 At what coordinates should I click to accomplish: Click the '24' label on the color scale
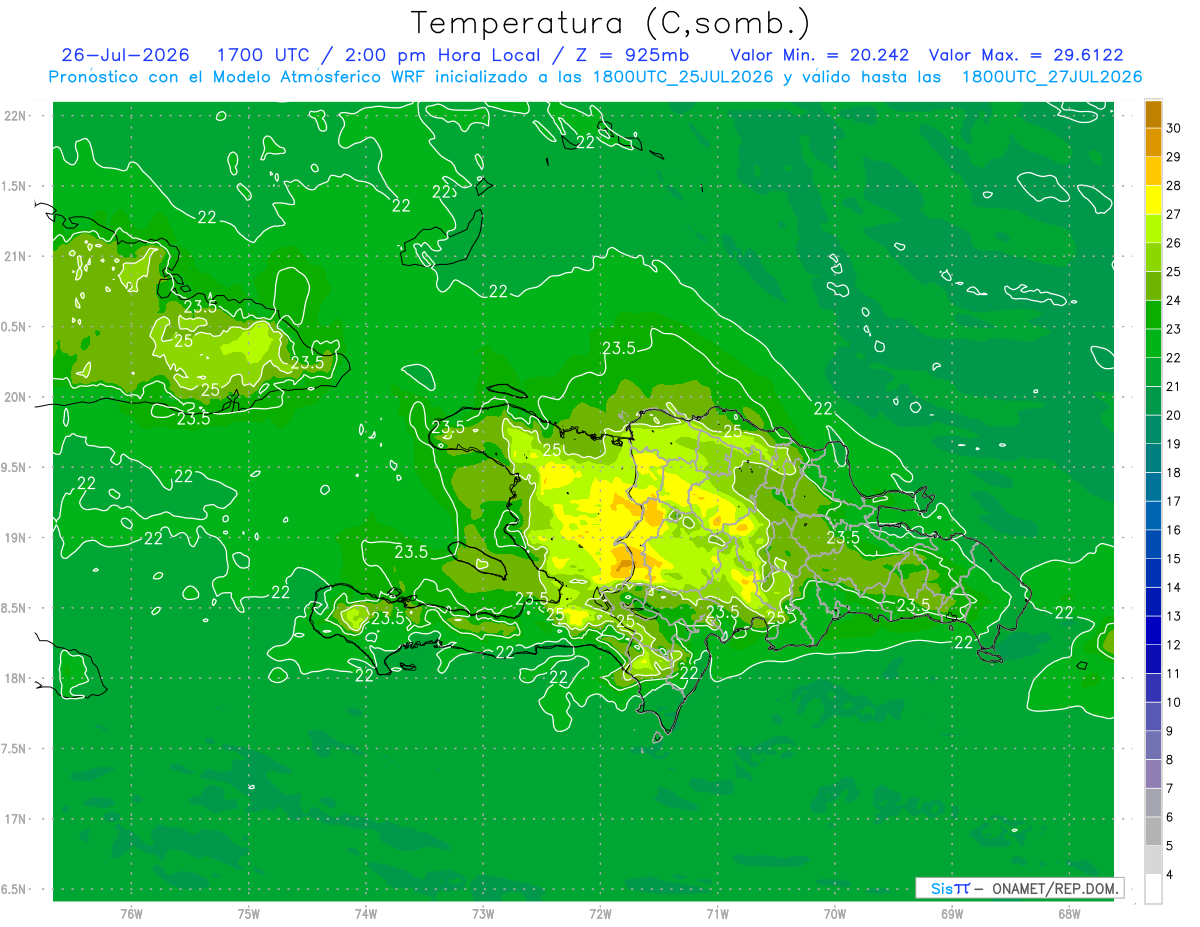[x=1173, y=300]
